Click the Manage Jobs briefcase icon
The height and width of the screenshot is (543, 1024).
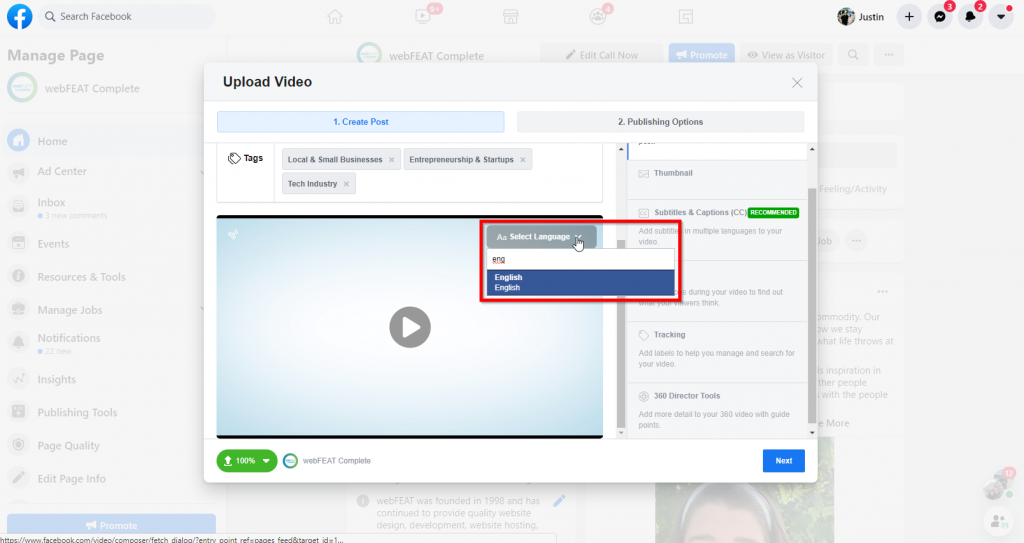point(19,309)
